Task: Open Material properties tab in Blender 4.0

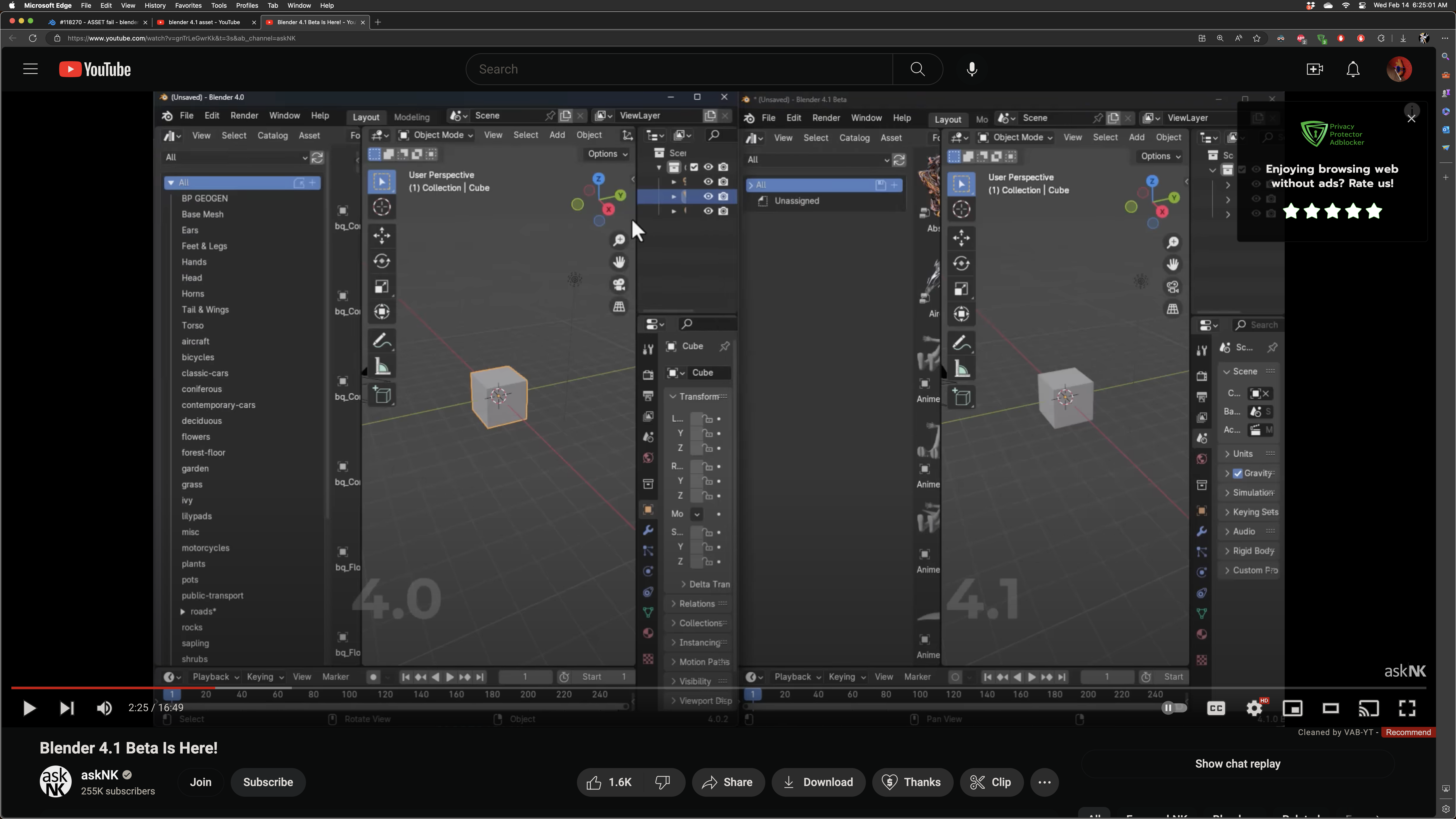Action: pos(648,633)
